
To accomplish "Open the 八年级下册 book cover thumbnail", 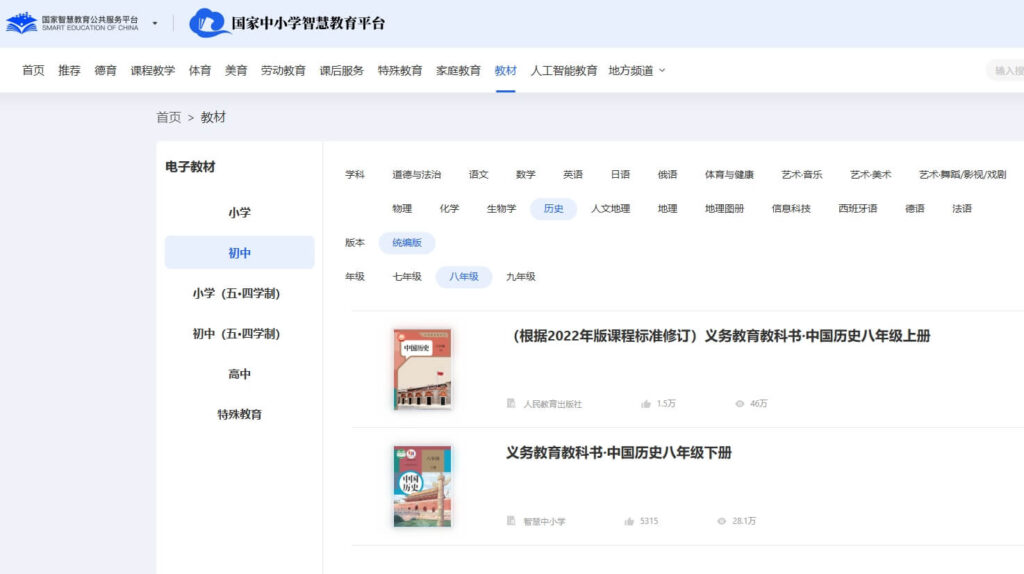I will tap(422, 486).
